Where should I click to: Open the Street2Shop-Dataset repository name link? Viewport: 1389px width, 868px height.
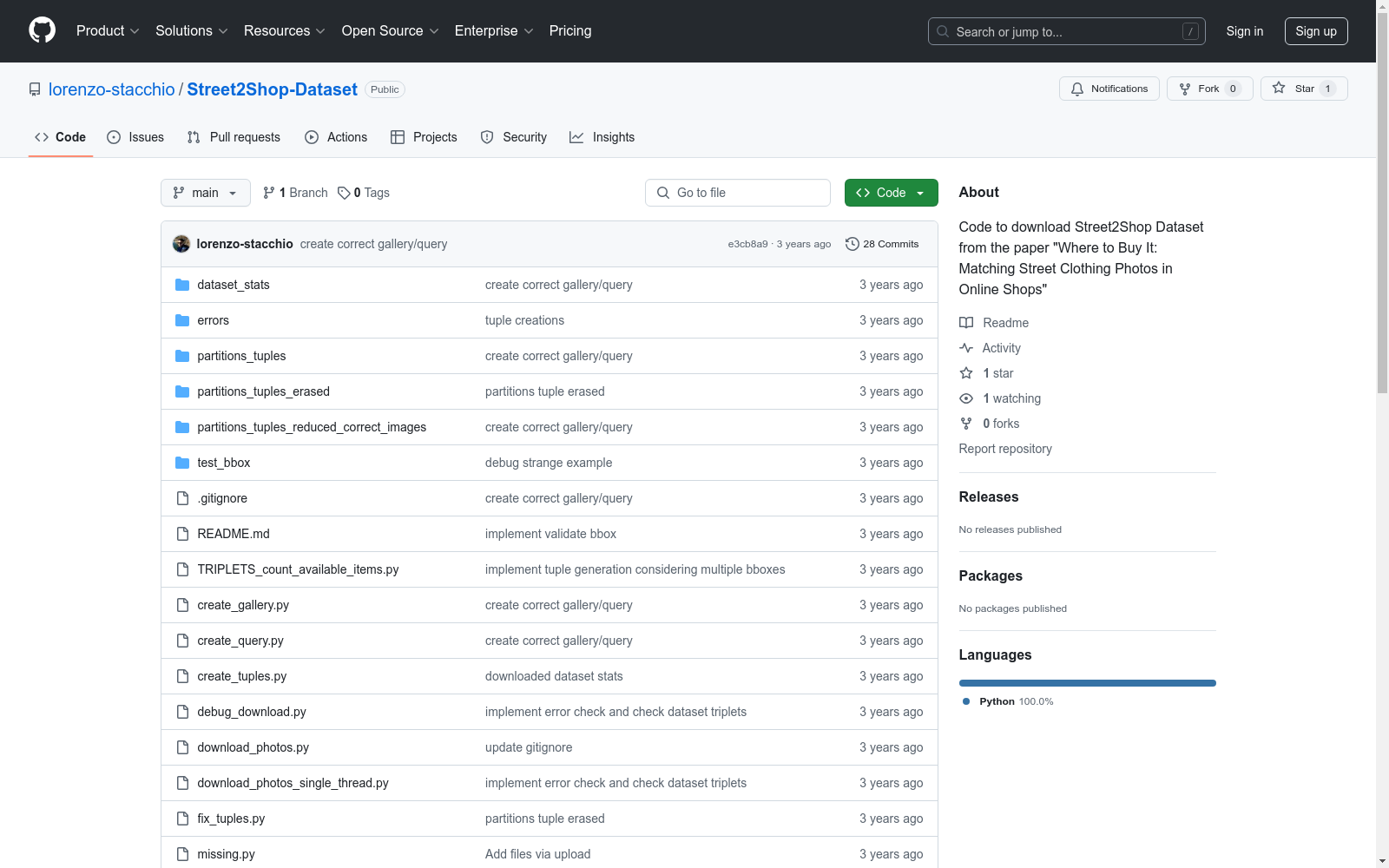[x=273, y=89]
